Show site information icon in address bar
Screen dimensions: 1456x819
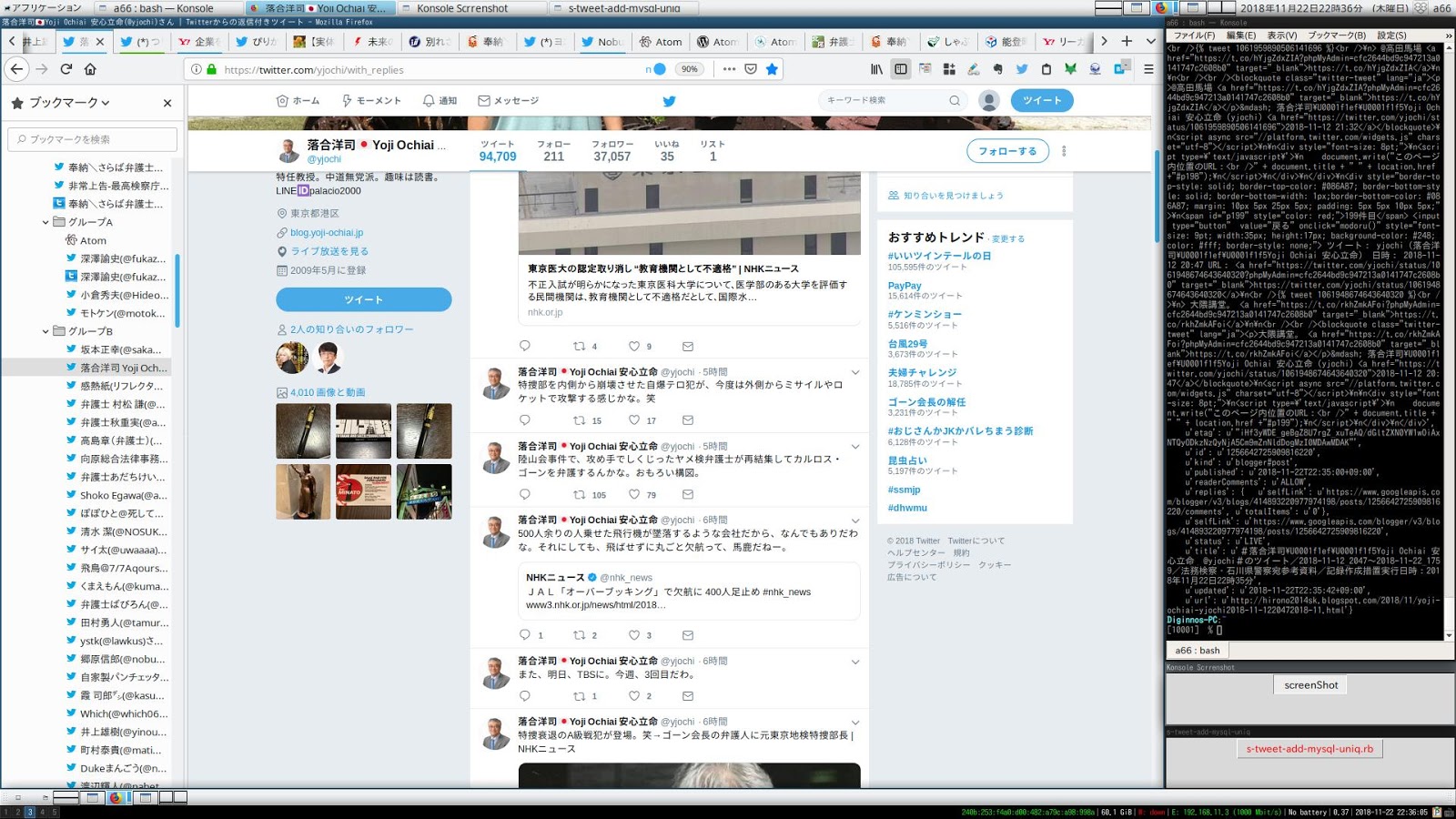click(x=196, y=69)
